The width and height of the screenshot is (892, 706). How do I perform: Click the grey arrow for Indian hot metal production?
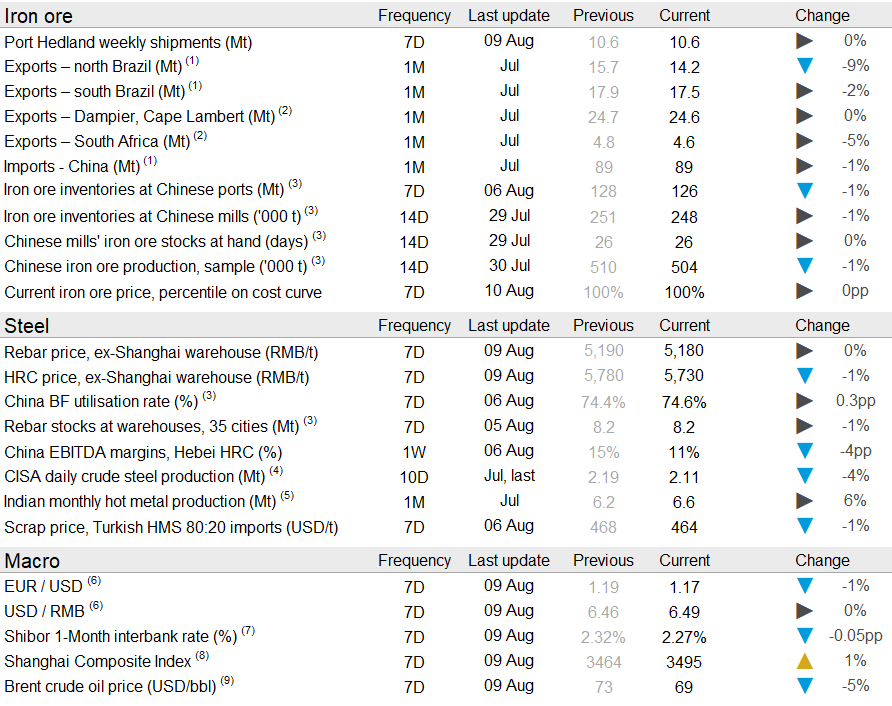pyautogui.click(x=804, y=501)
